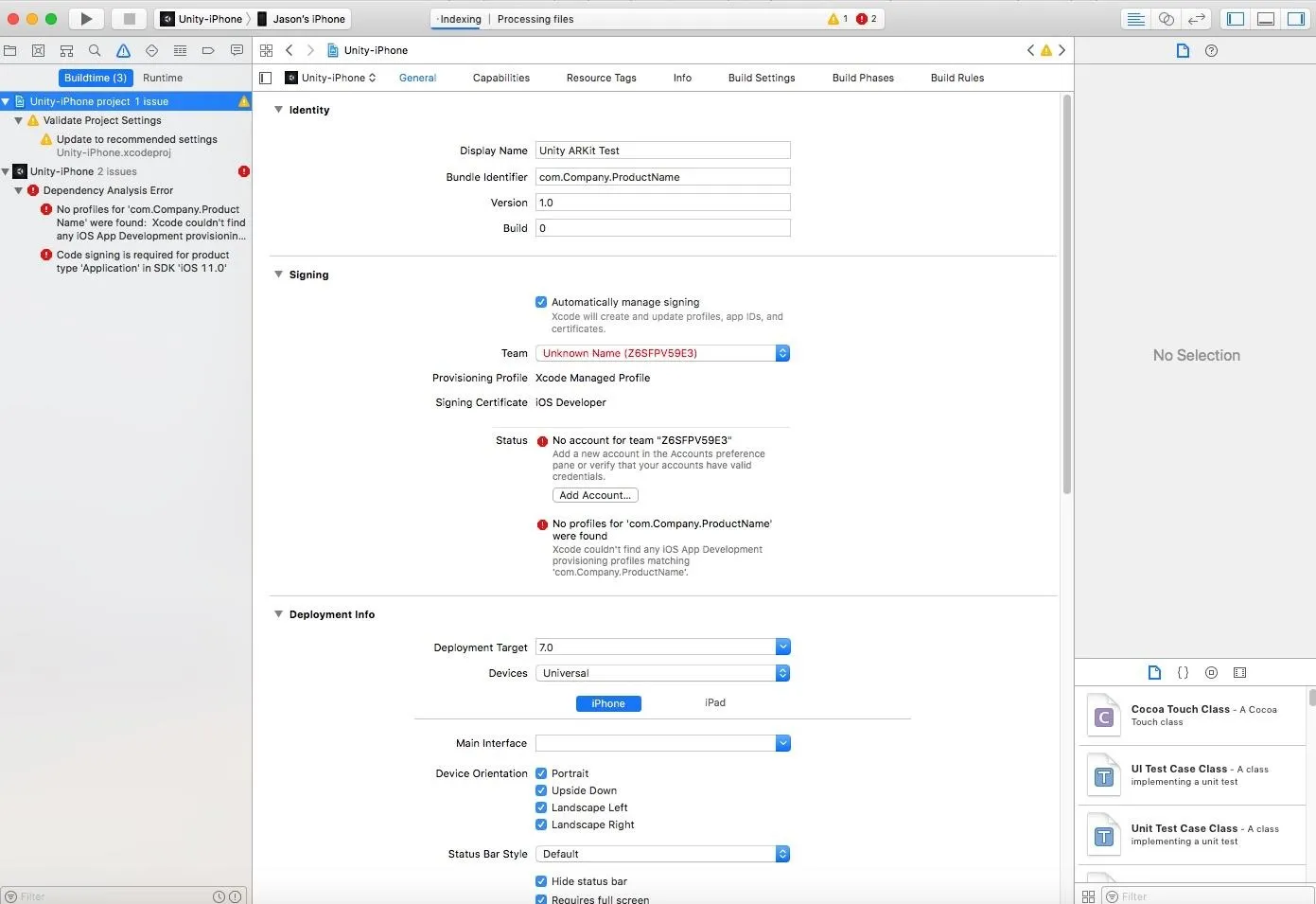
Task: Show the Object library circle icon
Action: point(1211,672)
